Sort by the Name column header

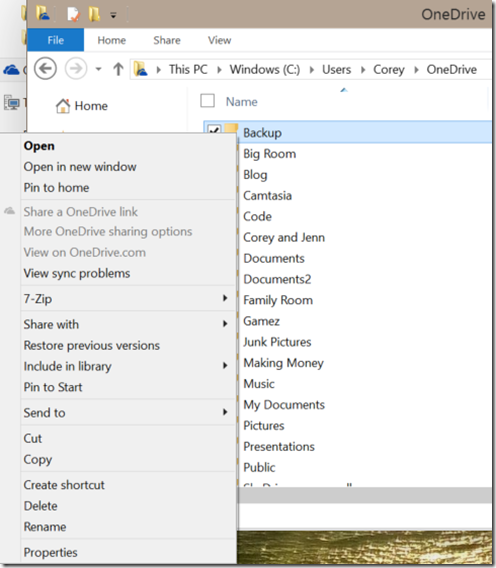click(x=242, y=102)
